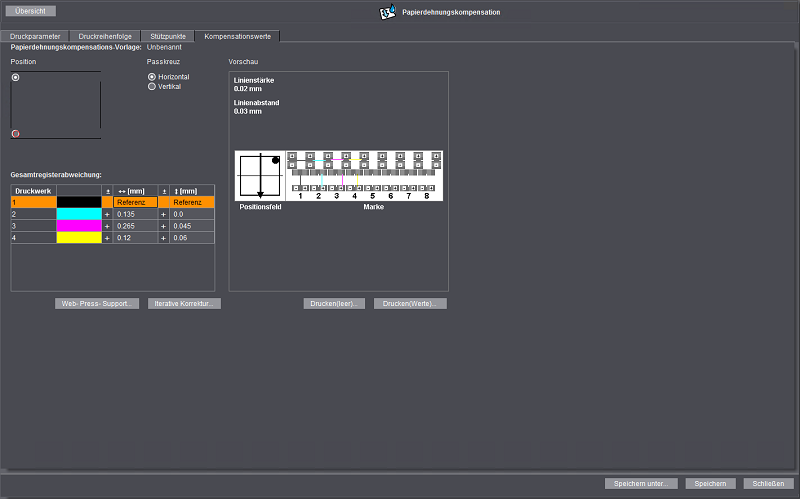
Task: Select the bottom-left position radio button
Action: (x=16, y=133)
